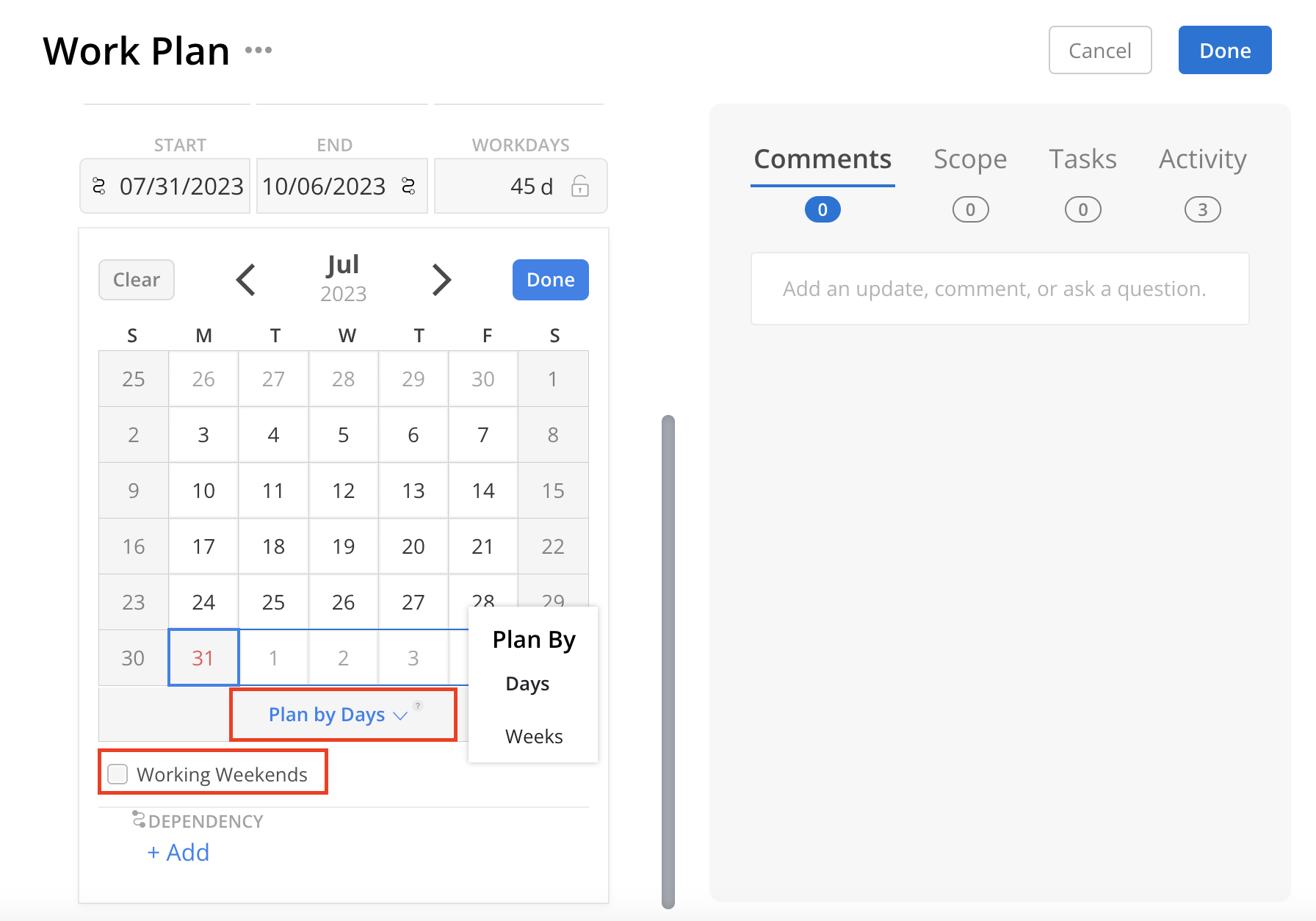Navigate to the previous month with the left arrow
Image resolution: width=1316 pixels, height=921 pixels.
pos(246,279)
